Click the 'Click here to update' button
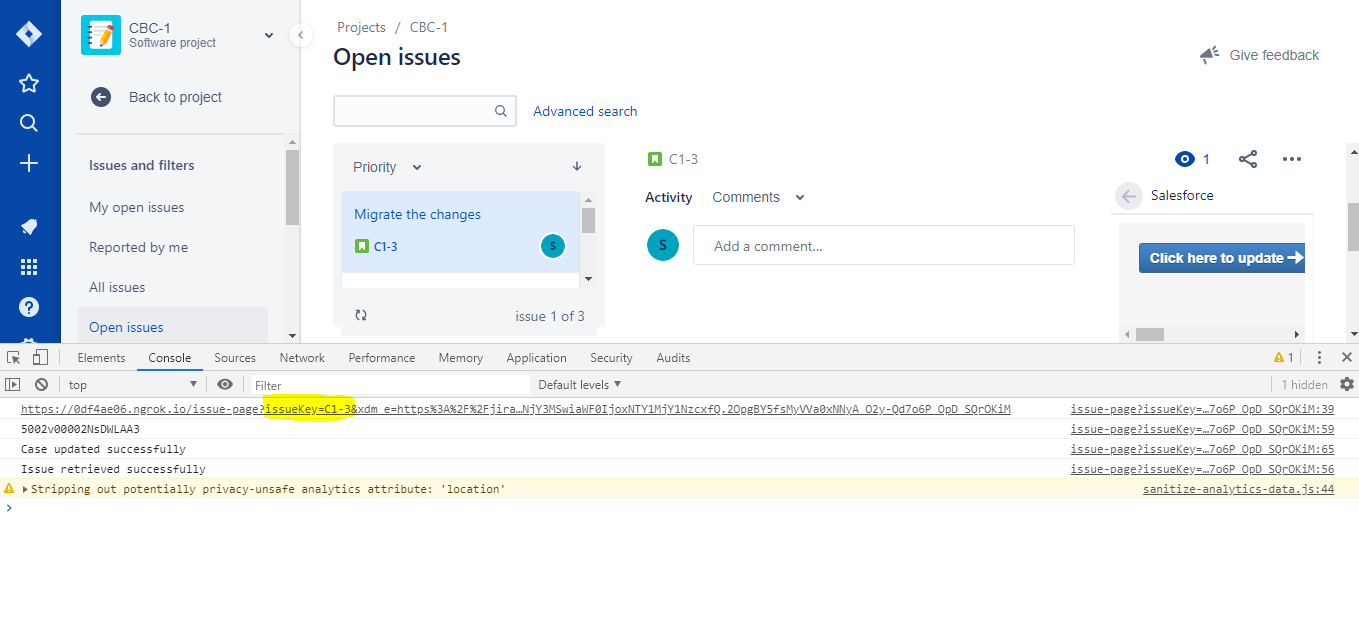The height and width of the screenshot is (619, 1359). [1222, 258]
